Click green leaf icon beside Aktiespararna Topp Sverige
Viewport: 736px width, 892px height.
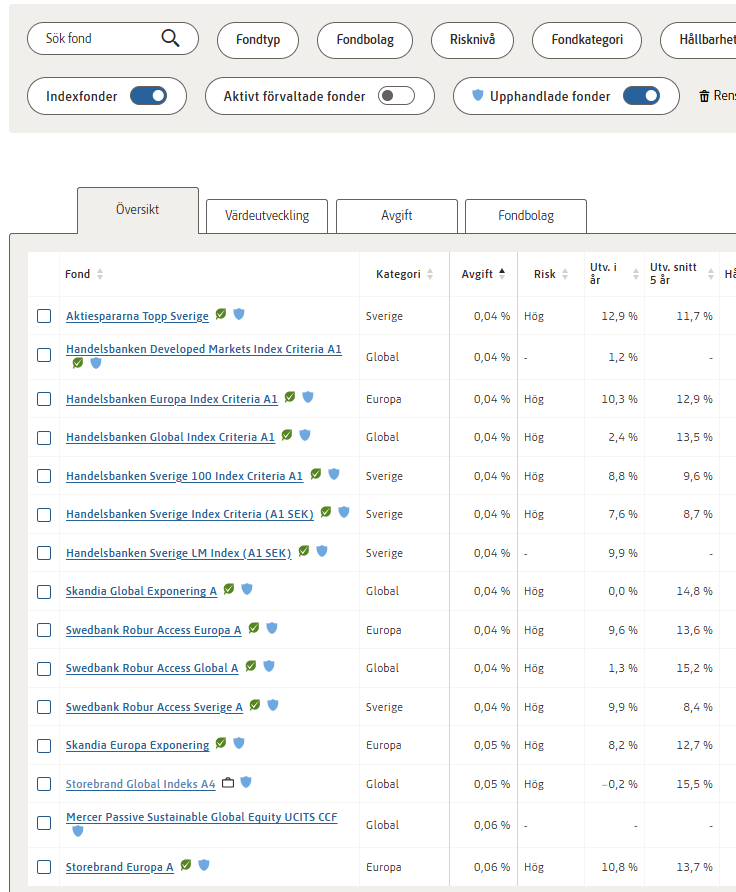pyautogui.click(x=221, y=314)
